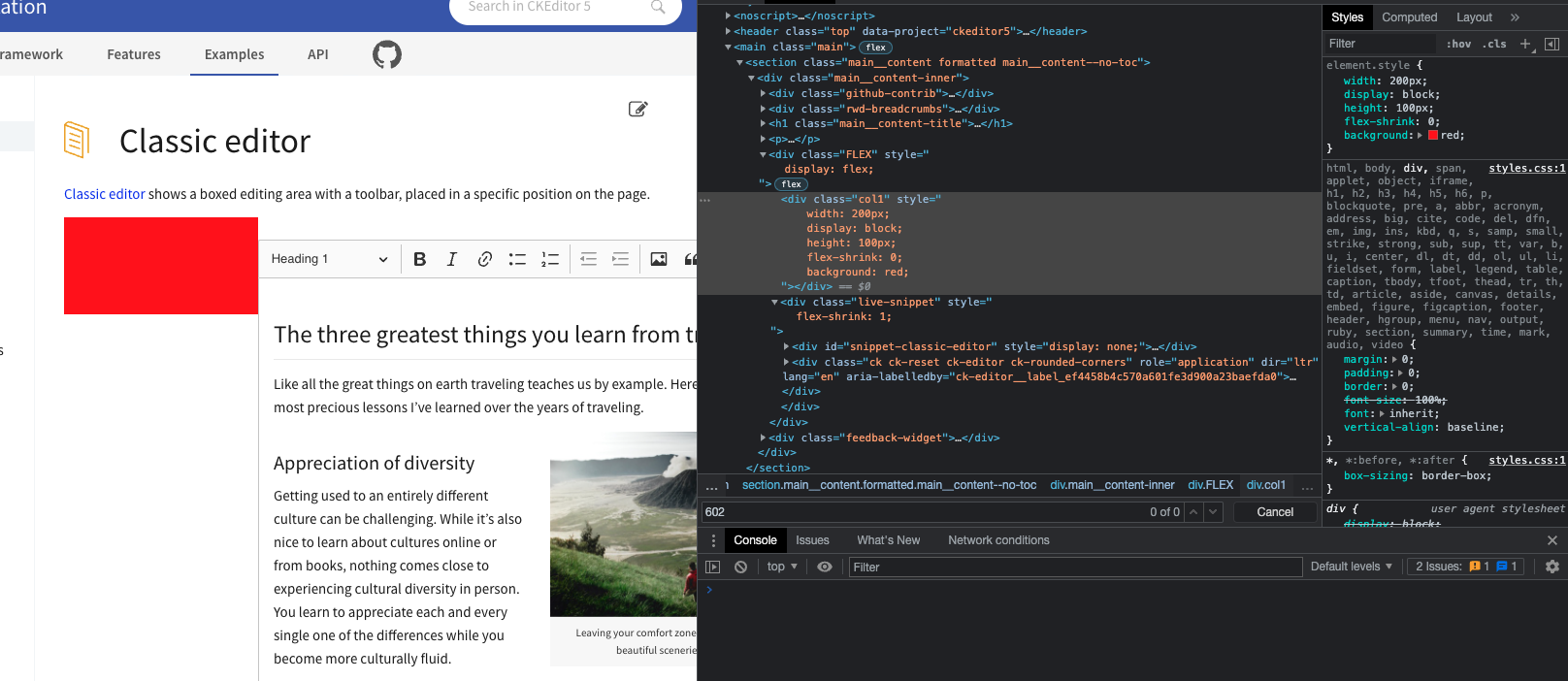Viewport: 1568px width, 681px height.
Task: Open the Default levels dropdown
Action: pos(1352,567)
